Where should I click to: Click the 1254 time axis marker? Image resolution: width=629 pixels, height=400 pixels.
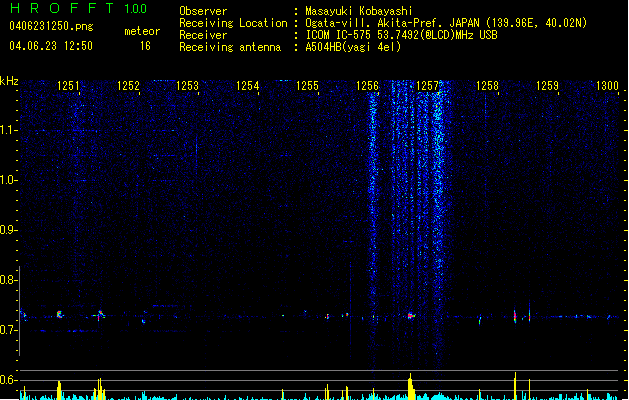[248, 85]
